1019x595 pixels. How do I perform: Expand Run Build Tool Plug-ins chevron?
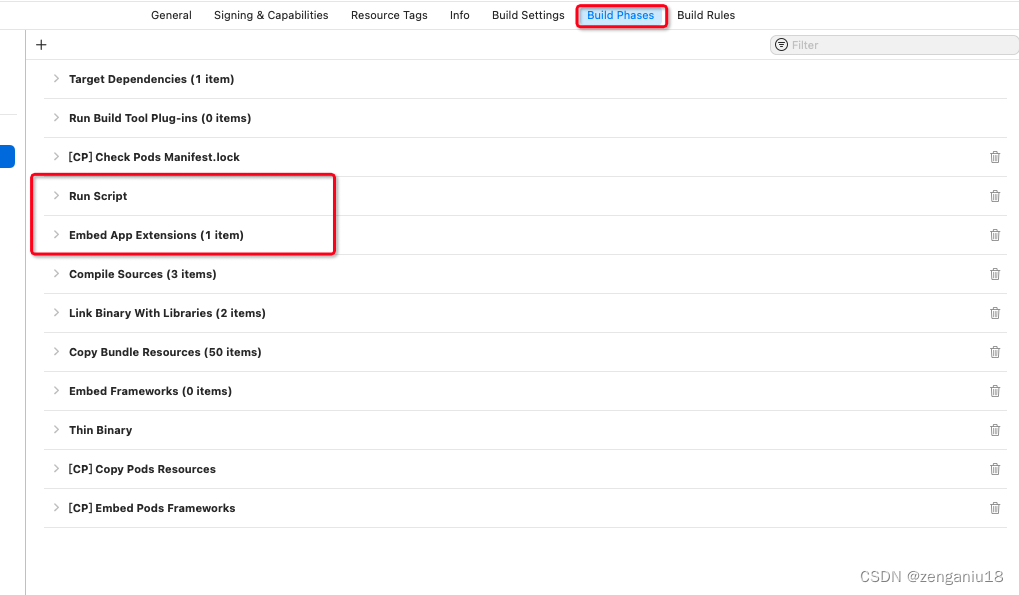(56, 118)
